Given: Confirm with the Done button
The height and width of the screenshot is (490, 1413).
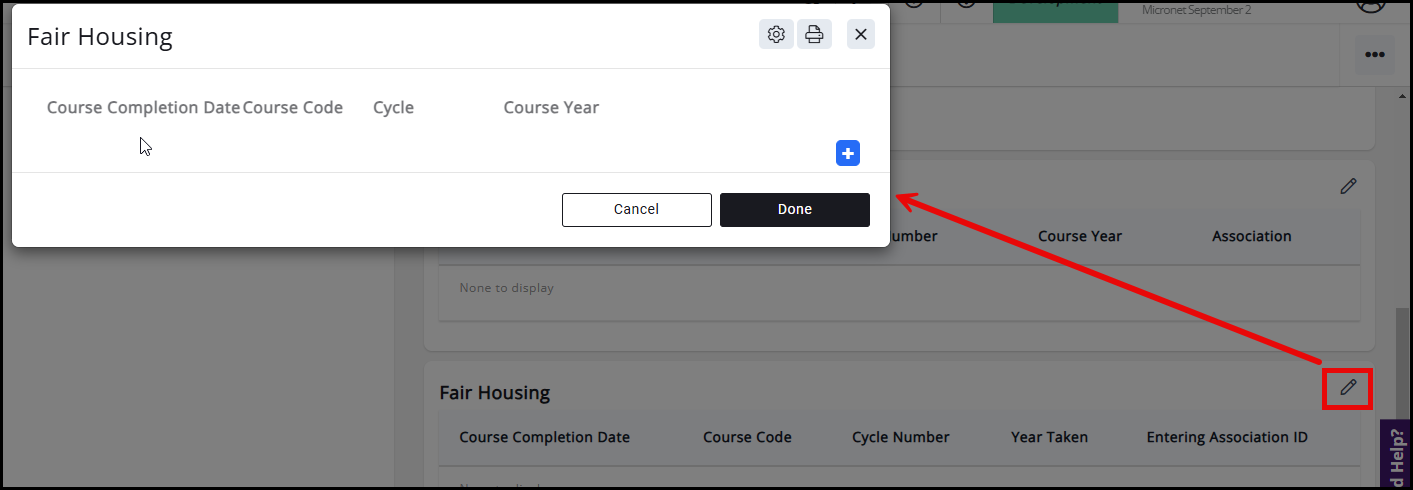Looking at the screenshot, I should (794, 209).
